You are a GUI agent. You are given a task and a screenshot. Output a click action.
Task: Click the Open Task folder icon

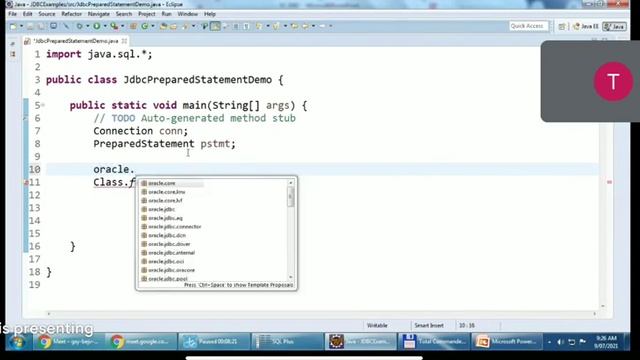pos(173,26)
